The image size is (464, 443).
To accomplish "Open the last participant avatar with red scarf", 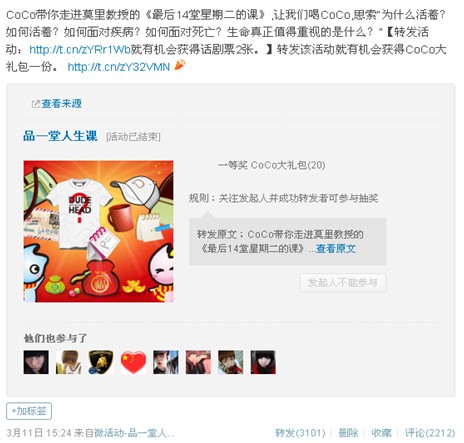I will (263, 362).
